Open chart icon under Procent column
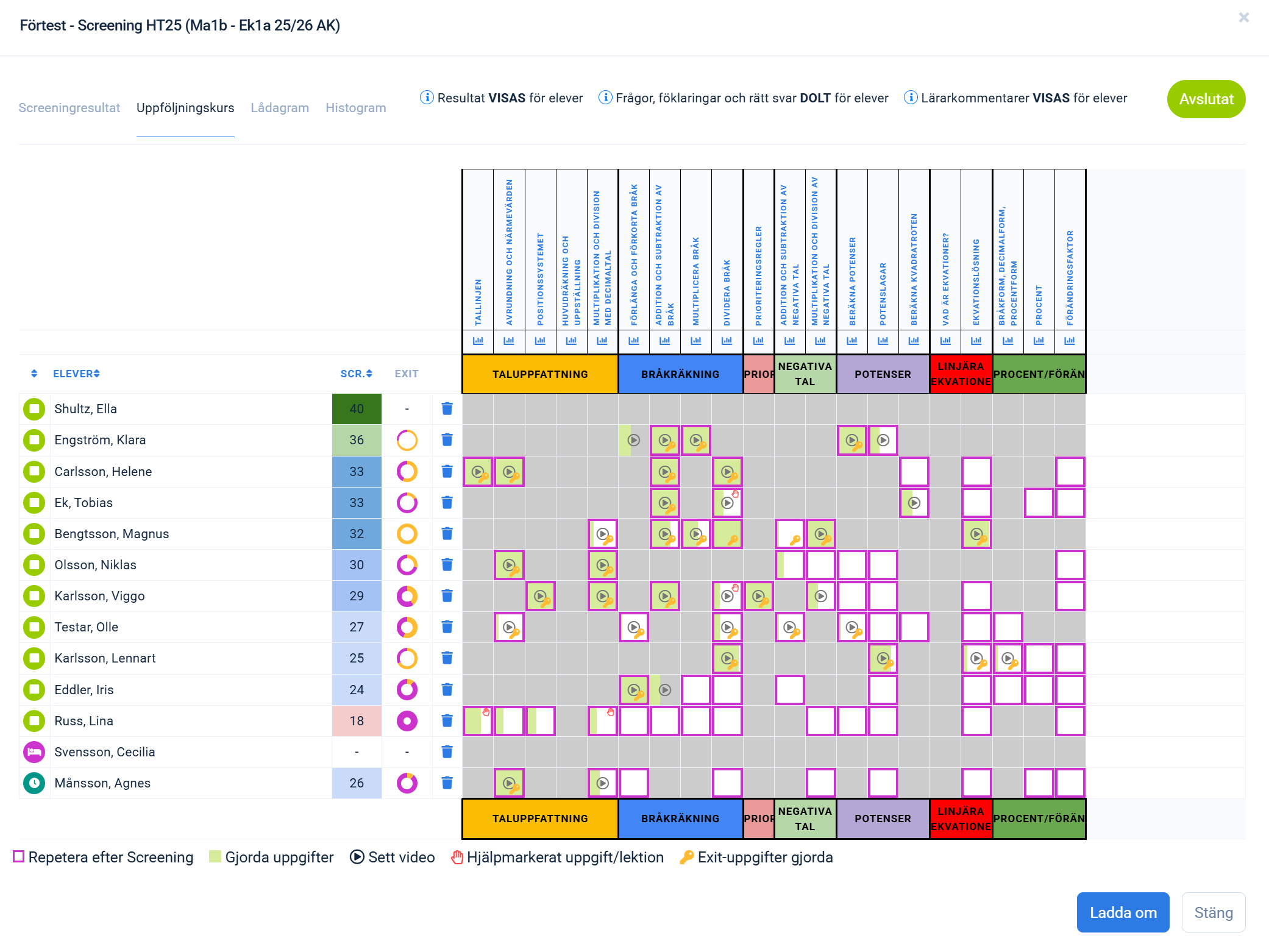Screen dimensions: 1269x952 tap(1039, 341)
